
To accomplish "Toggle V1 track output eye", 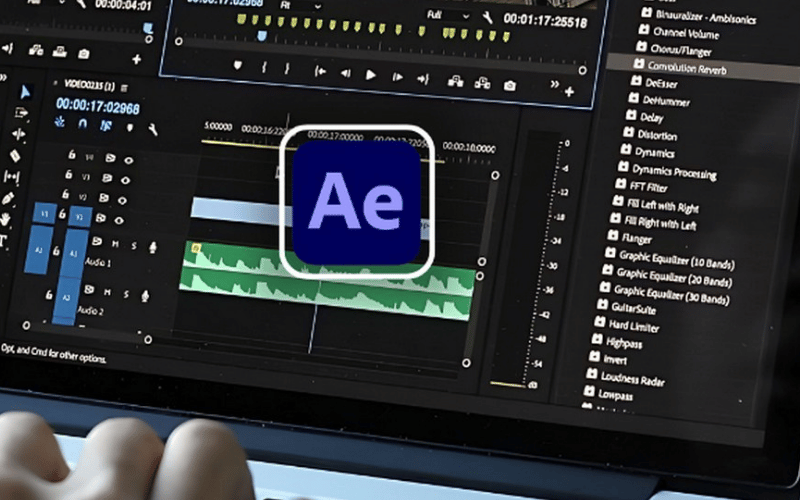I will [119, 220].
